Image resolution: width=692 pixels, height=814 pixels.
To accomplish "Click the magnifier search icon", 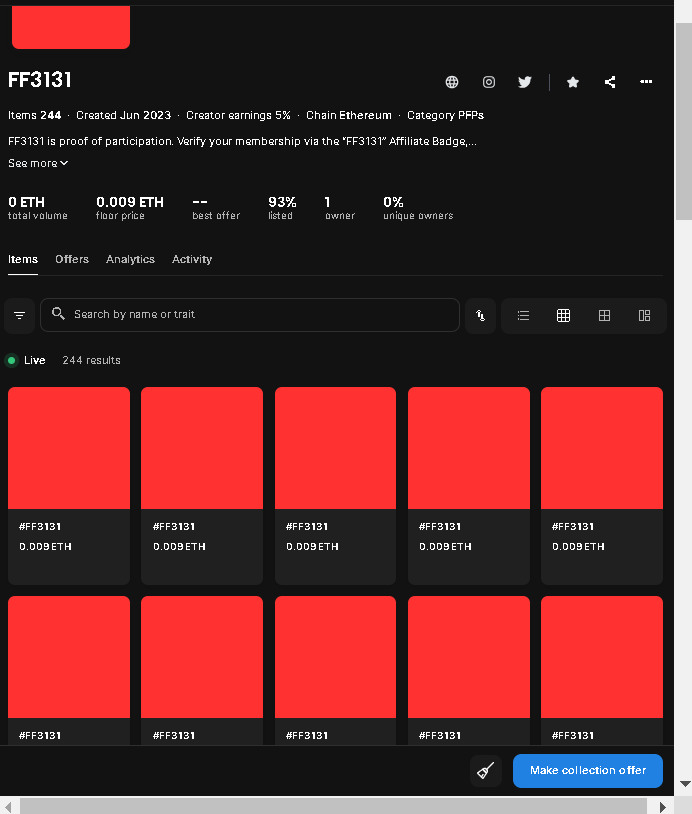I will coord(58,314).
